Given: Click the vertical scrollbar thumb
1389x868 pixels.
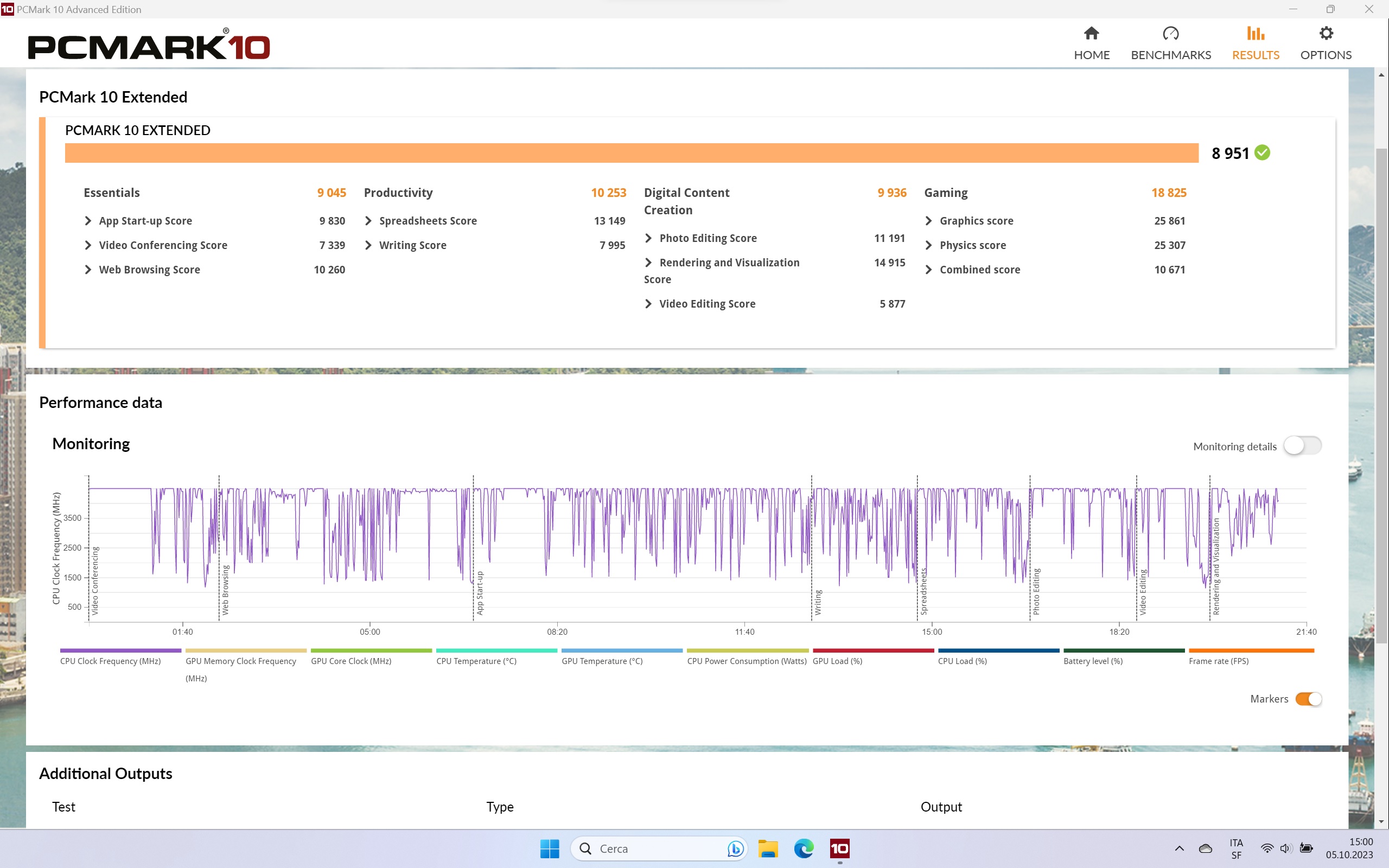Looking at the screenshot, I should [1381, 396].
